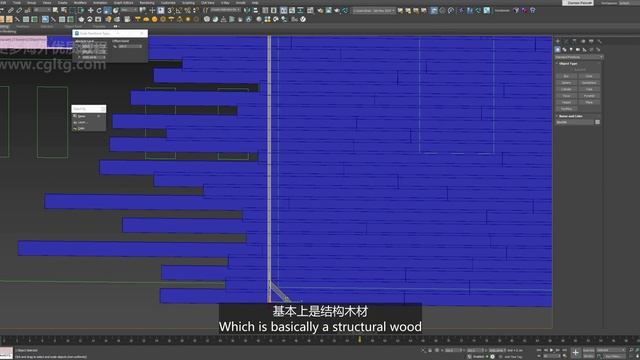
Task: Click the object color swatch
Action: click(598, 122)
